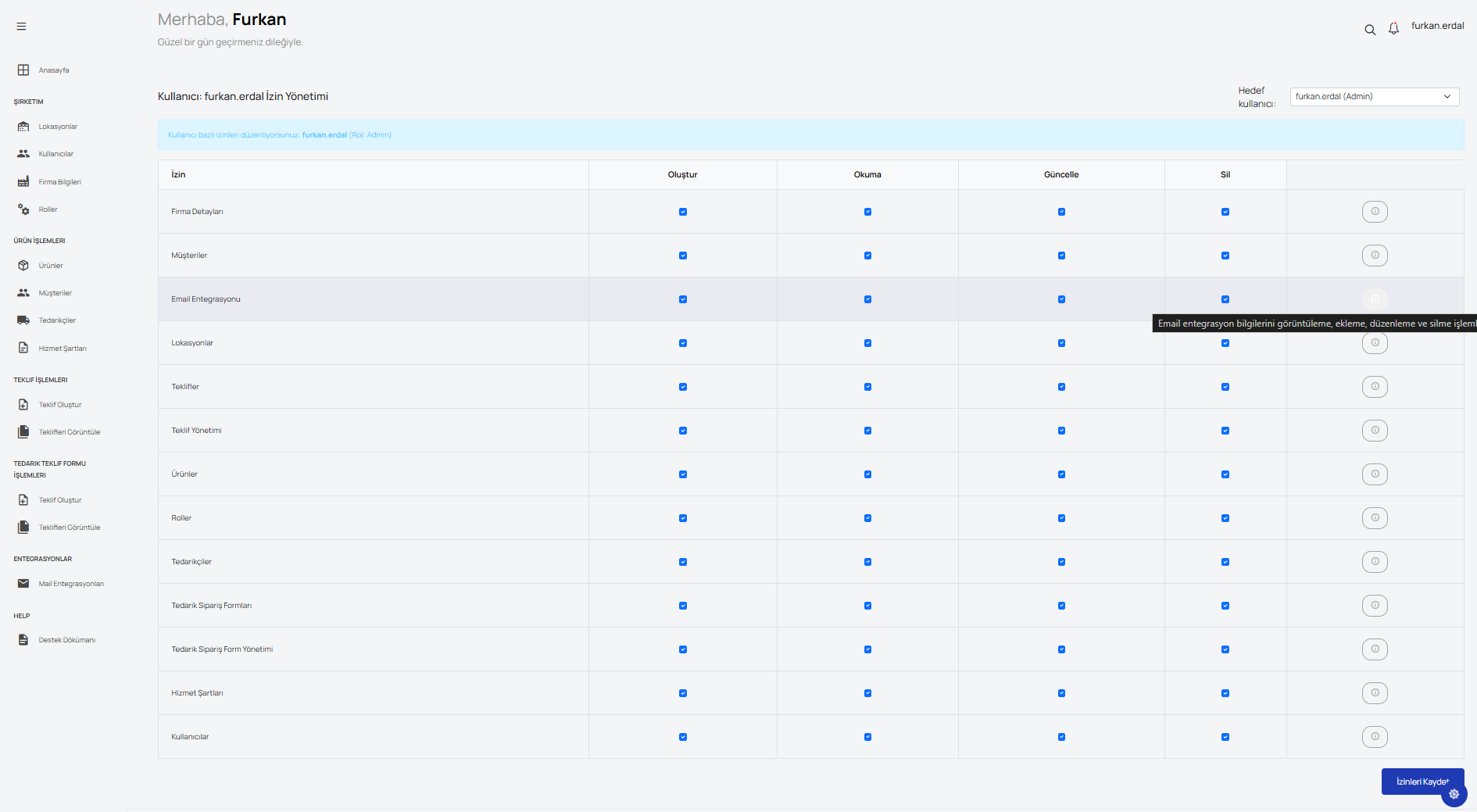The width and height of the screenshot is (1477, 812).
Task: Toggle Sil checkbox for Ürünler row
Action: pos(1225,474)
